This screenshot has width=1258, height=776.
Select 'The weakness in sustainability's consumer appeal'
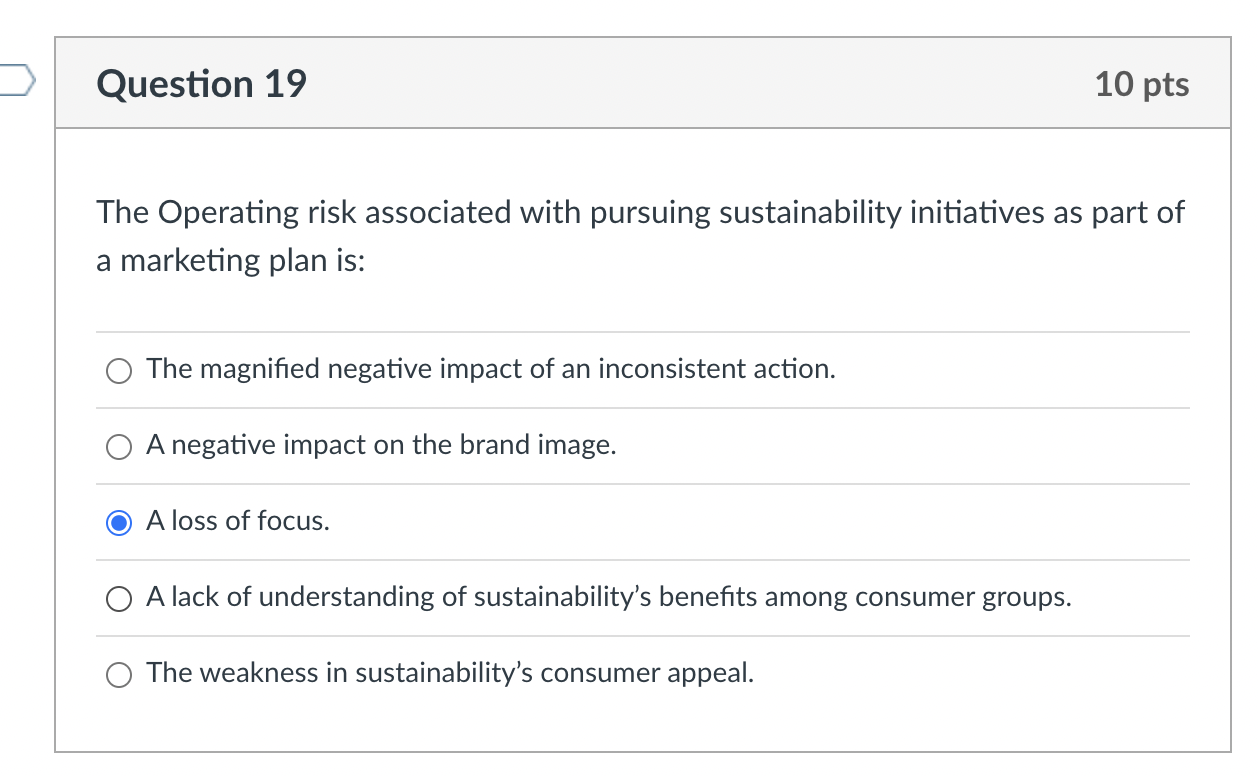coord(118,674)
